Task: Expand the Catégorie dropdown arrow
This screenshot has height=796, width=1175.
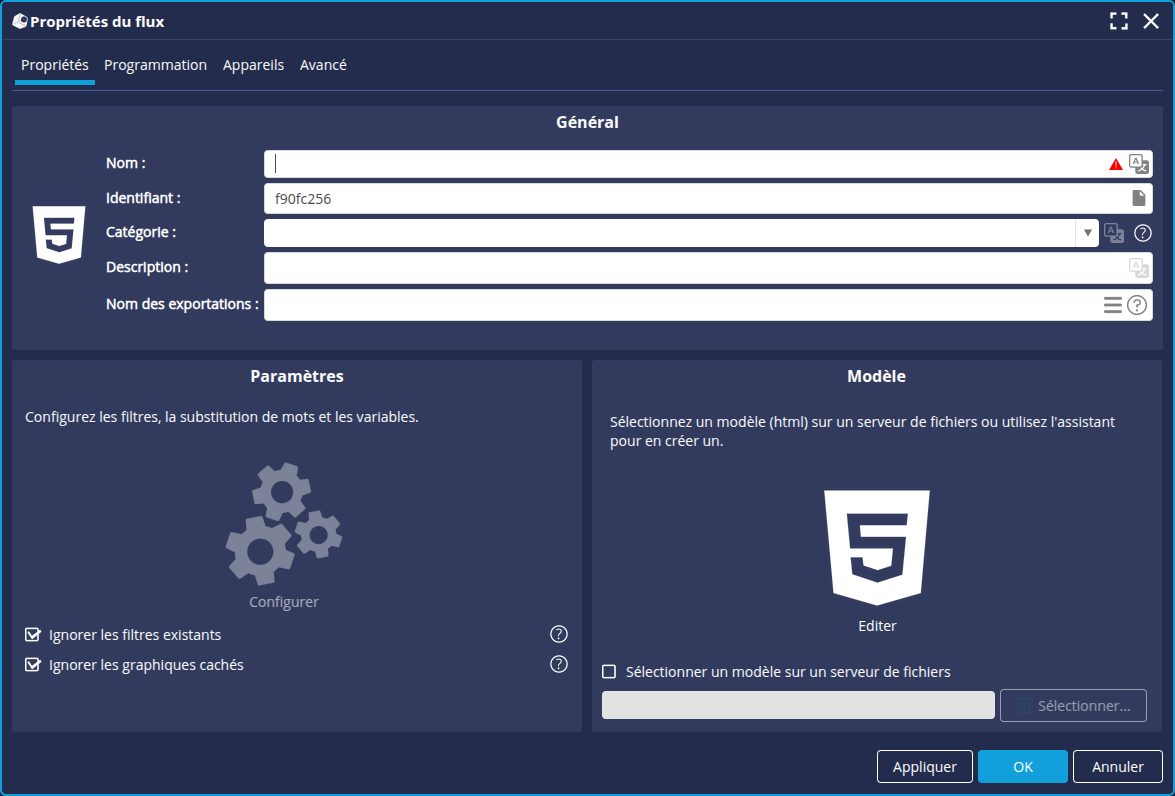Action: coord(1087,233)
